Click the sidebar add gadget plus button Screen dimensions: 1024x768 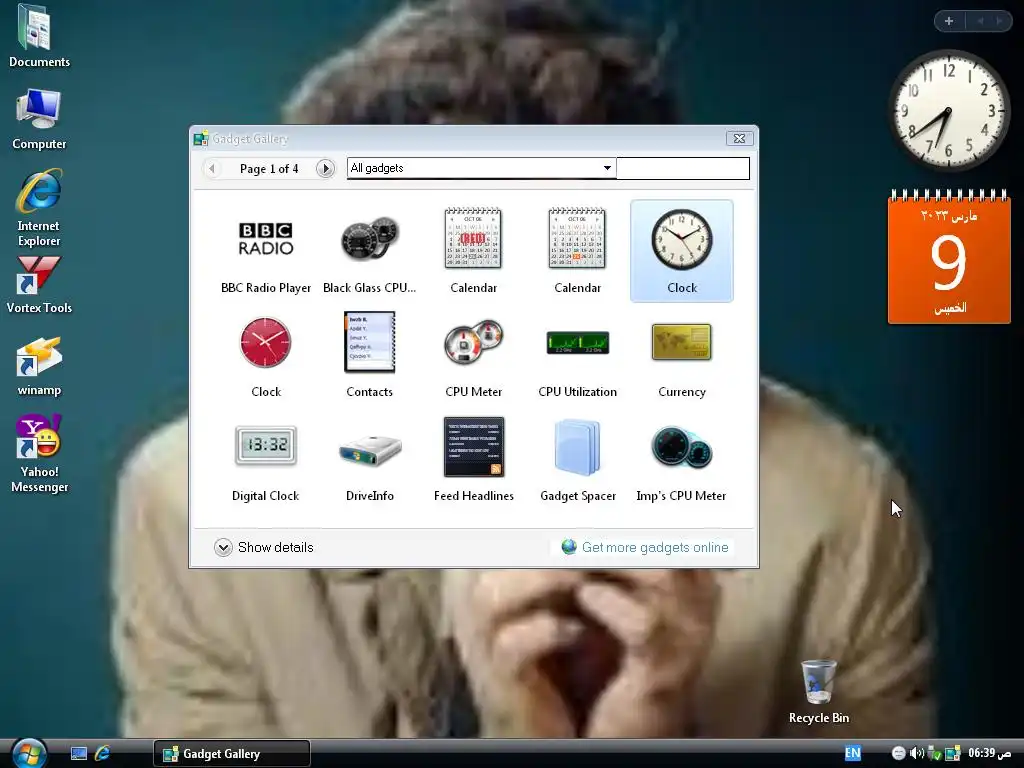[949, 21]
